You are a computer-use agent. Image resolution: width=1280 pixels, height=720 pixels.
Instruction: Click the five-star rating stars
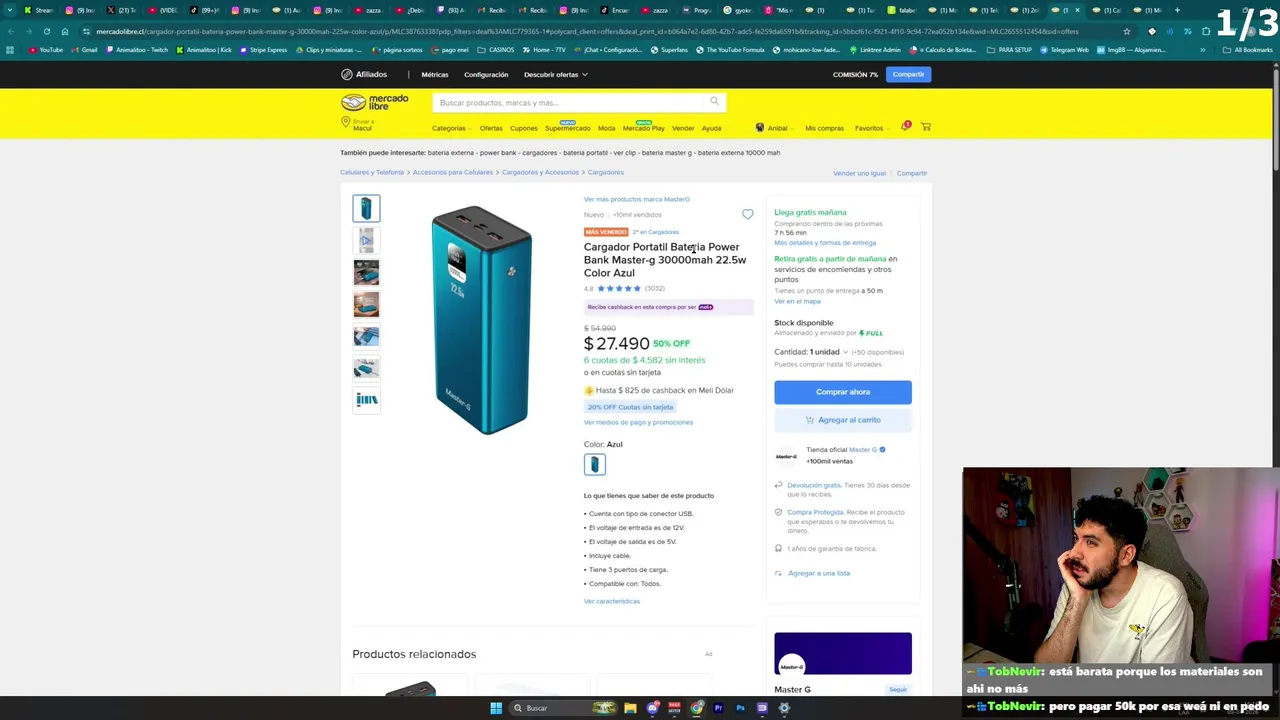coord(618,288)
